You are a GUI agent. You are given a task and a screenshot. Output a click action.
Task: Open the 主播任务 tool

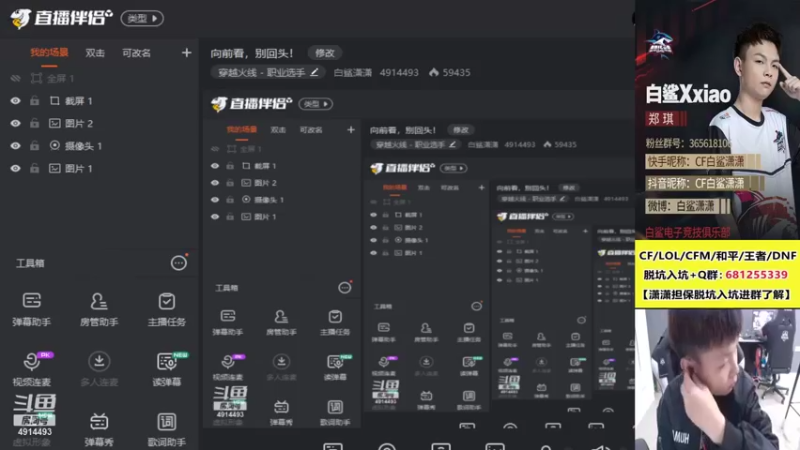point(166,309)
